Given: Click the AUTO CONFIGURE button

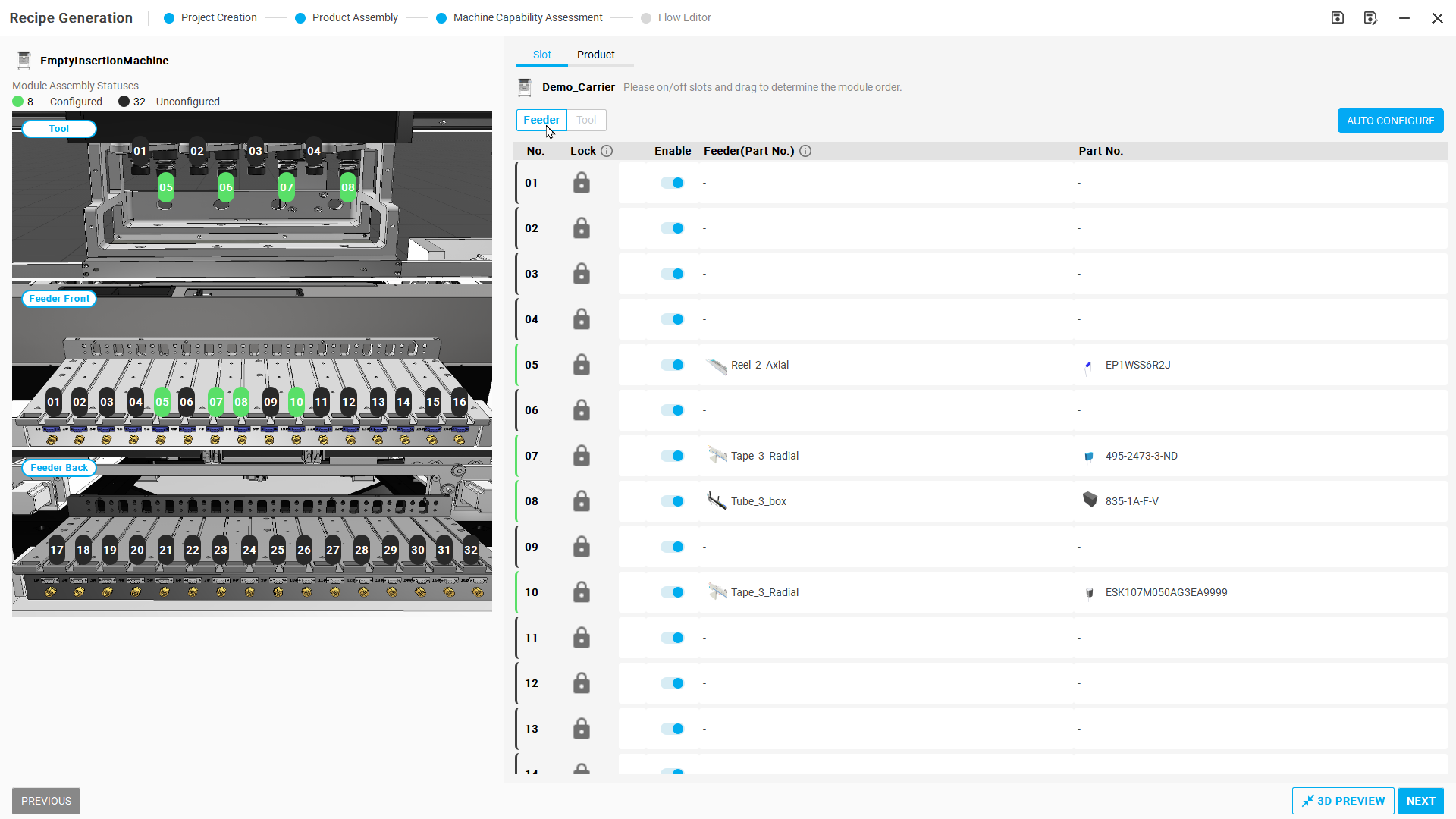Looking at the screenshot, I should tap(1390, 121).
